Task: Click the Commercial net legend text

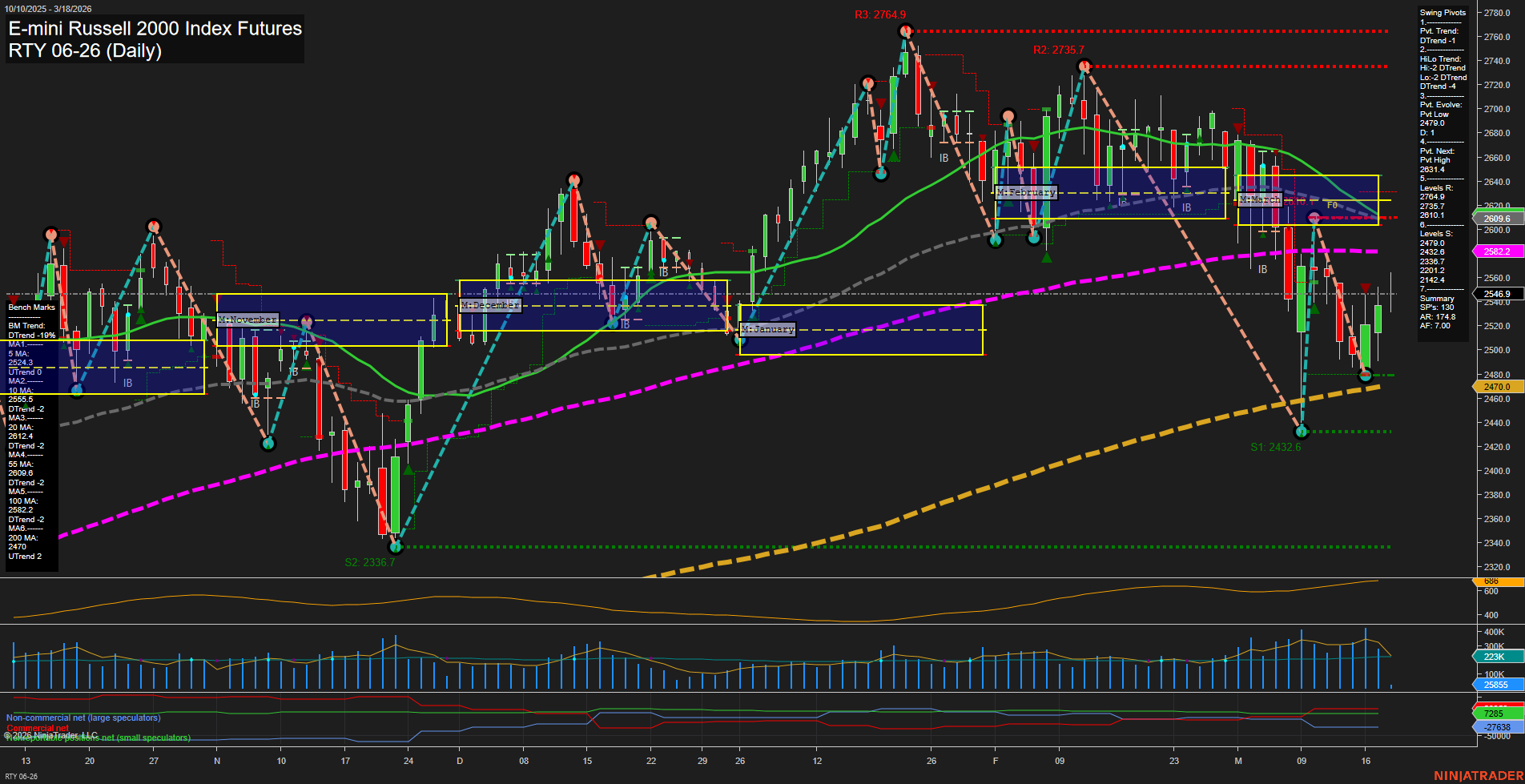Action: coord(38,728)
